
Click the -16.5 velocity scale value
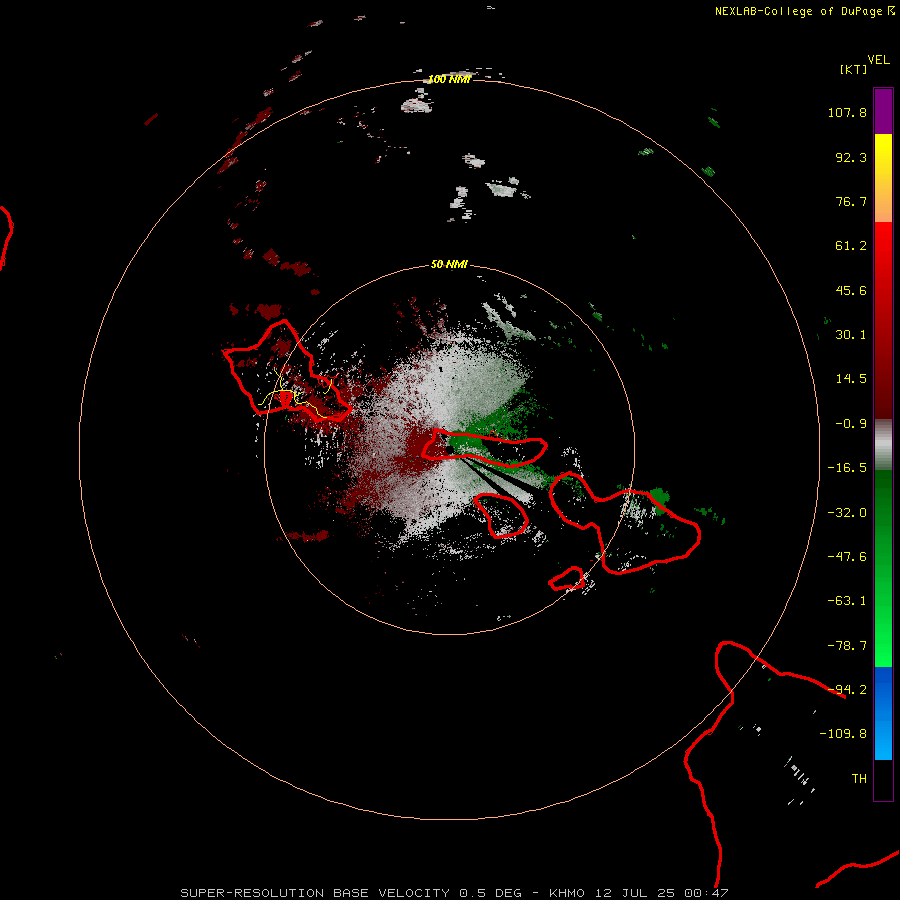(847, 468)
